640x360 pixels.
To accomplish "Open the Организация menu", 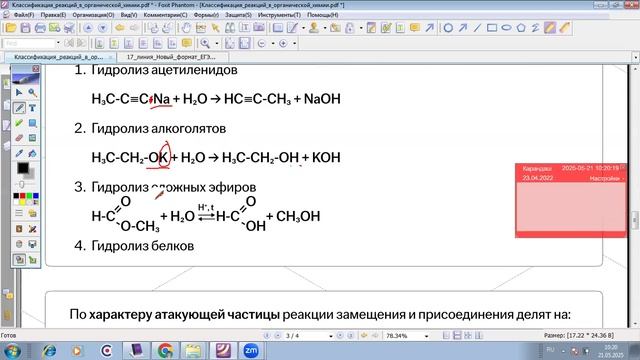I will (93, 15).
